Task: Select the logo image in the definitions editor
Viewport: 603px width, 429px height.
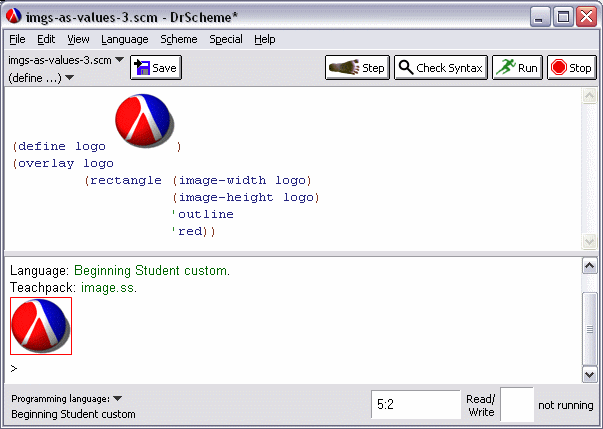Action: [144, 120]
